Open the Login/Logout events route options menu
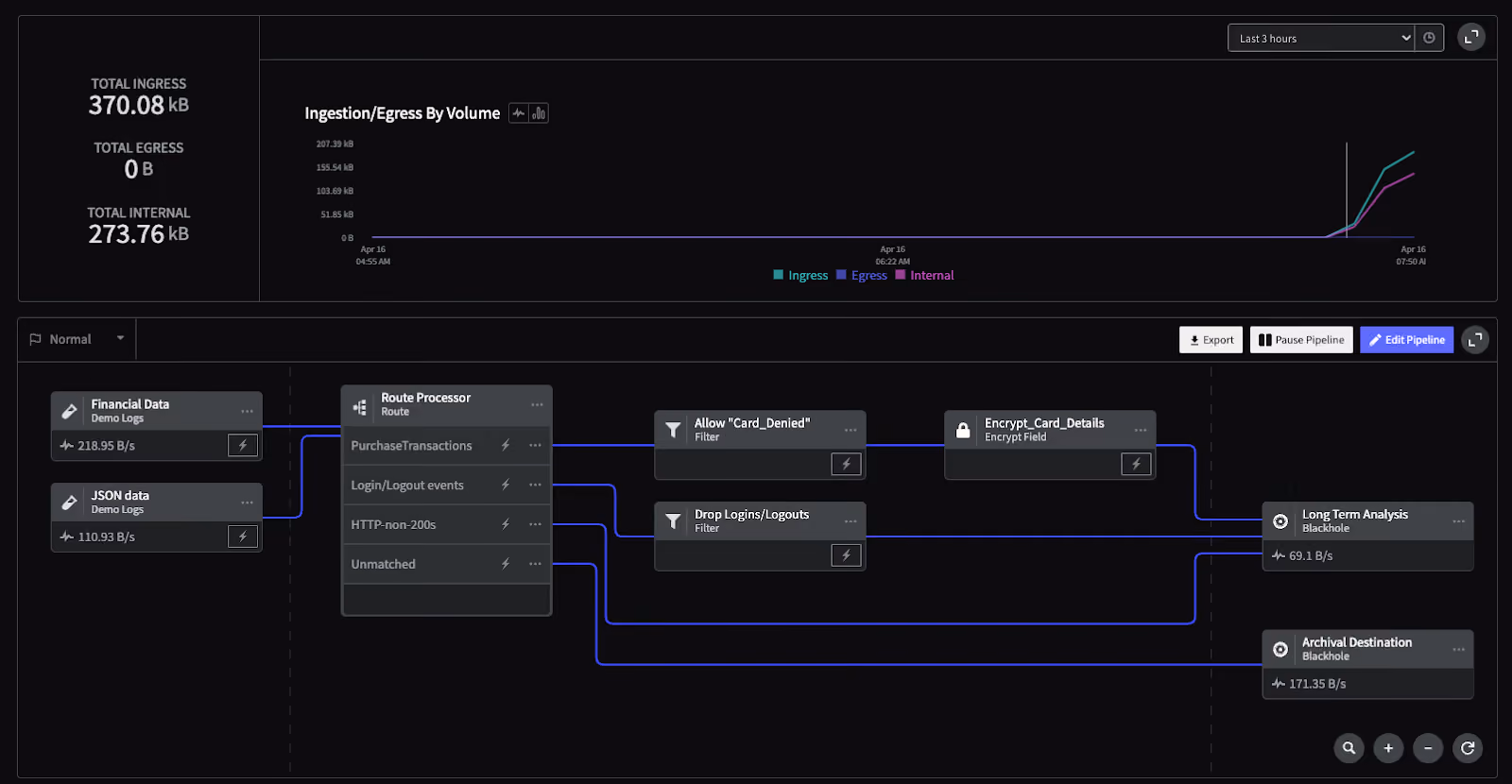1512x784 pixels. click(536, 485)
